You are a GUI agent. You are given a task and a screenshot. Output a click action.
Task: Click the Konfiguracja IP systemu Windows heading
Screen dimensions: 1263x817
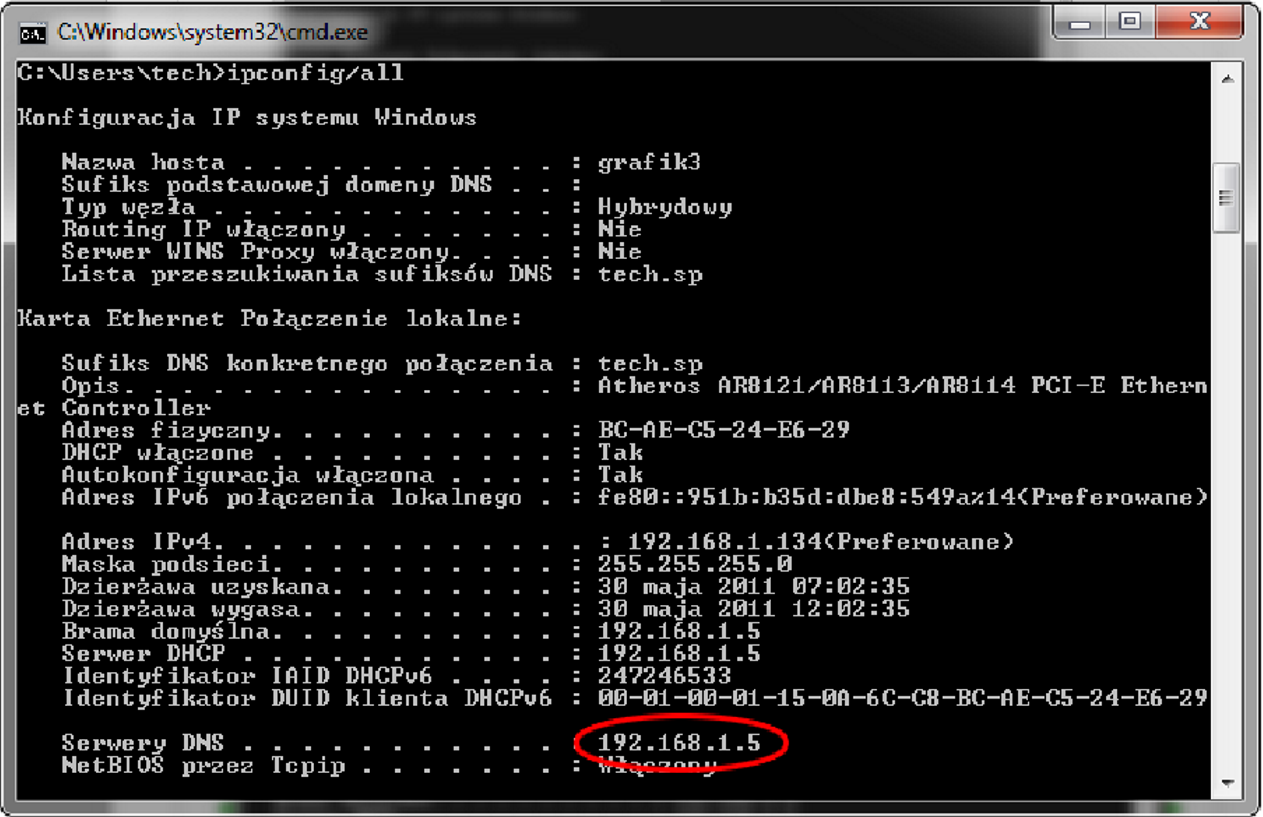pos(247,118)
